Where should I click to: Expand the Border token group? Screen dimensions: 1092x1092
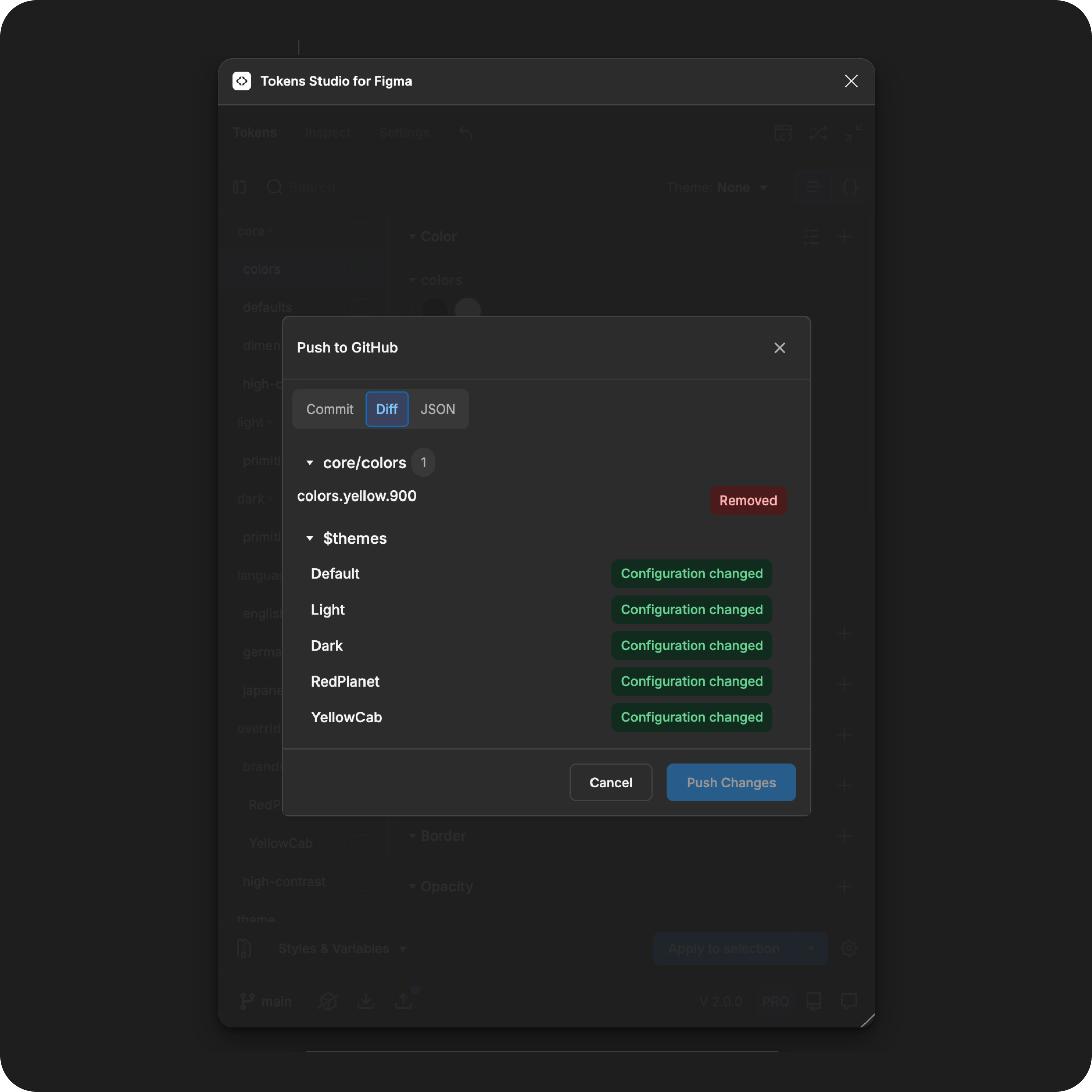[412, 835]
